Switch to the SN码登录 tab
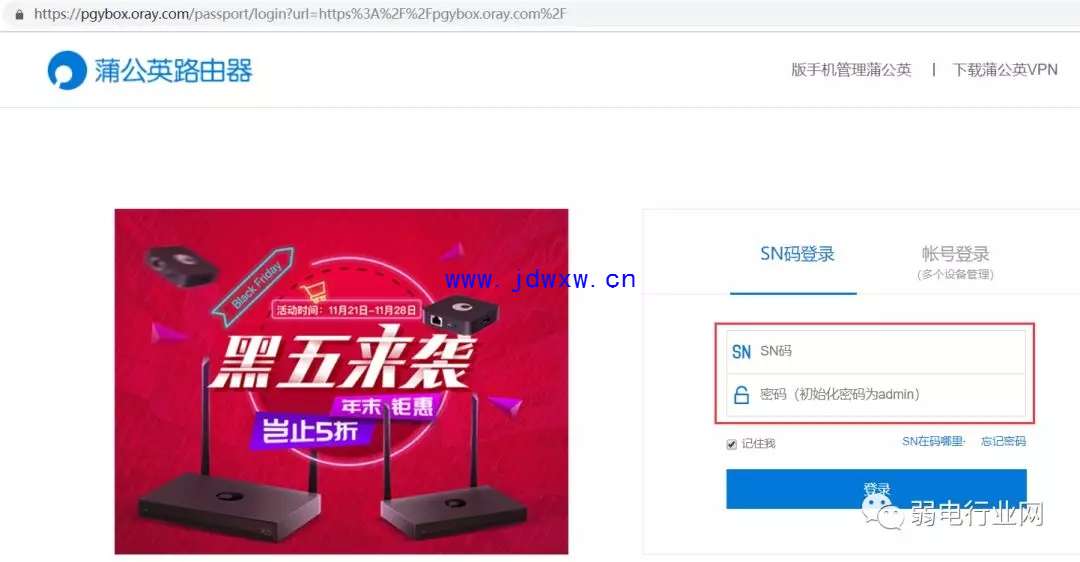 point(797,254)
